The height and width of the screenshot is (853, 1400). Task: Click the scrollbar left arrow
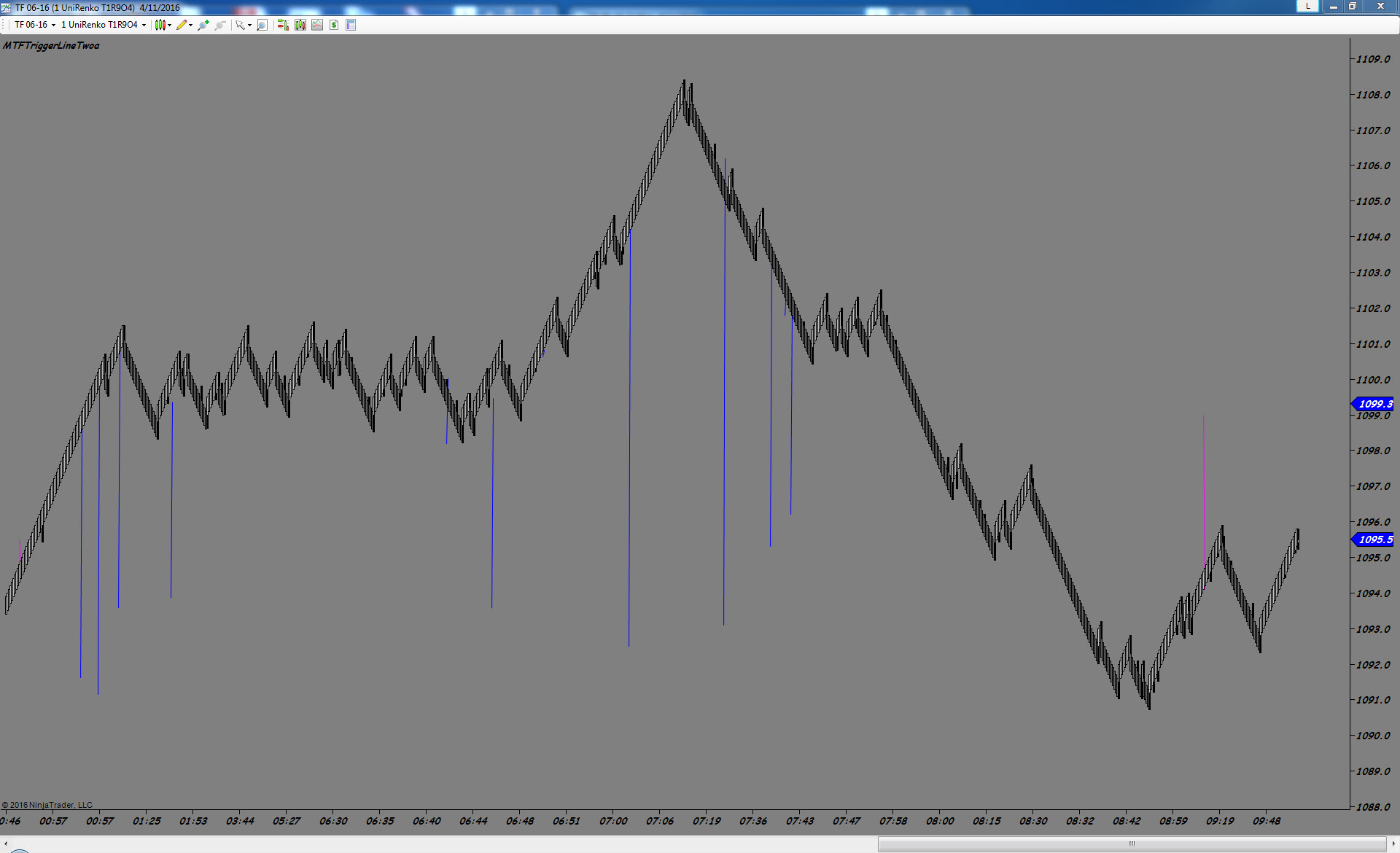(x=6, y=844)
